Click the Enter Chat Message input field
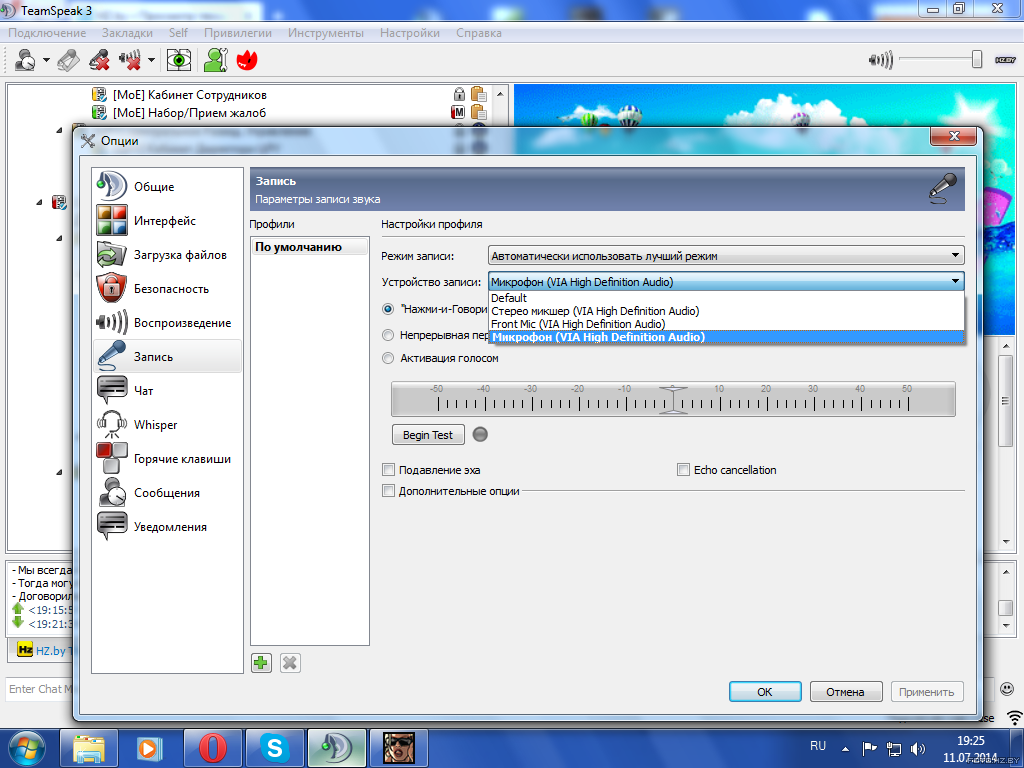1024x768 pixels. tap(39, 689)
